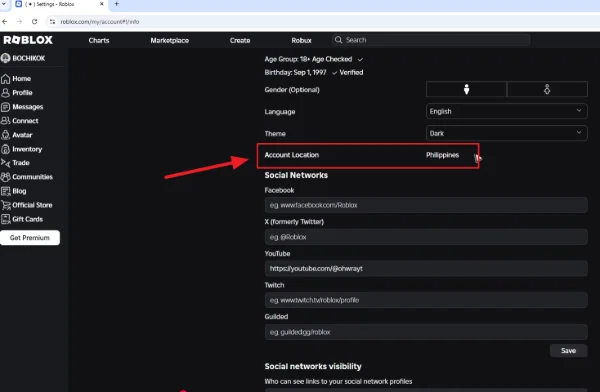Open the Charts menu
Screen dimensions: 600x392
[99, 40]
